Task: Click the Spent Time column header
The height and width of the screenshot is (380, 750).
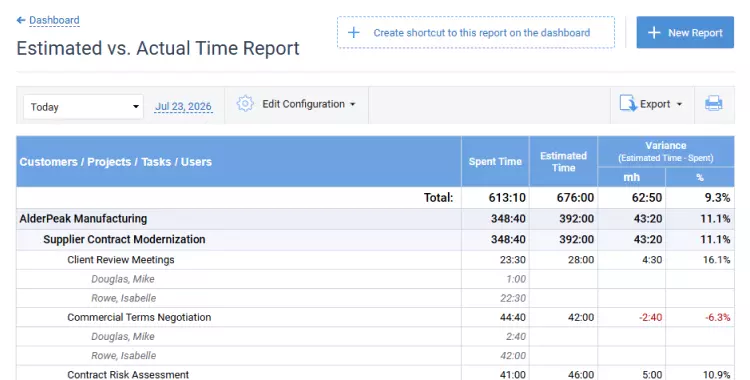Action: click(x=495, y=162)
